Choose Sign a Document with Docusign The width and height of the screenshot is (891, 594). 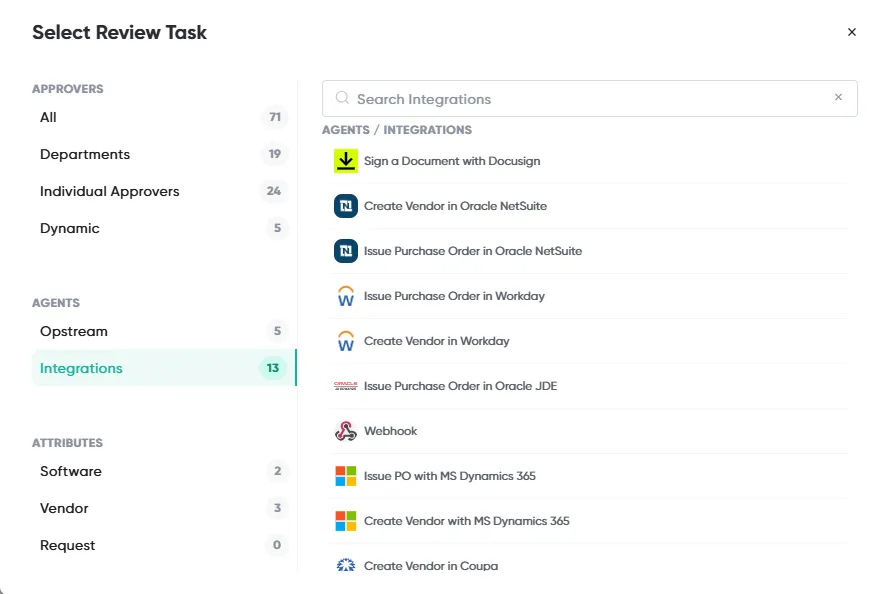(x=589, y=161)
